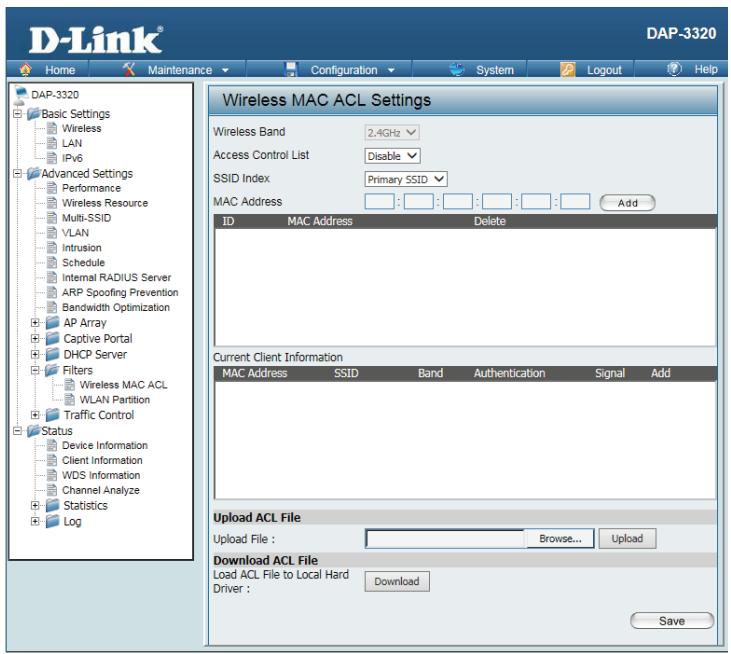
Task: Open the Schedule page
Action: [x=83, y=262]
